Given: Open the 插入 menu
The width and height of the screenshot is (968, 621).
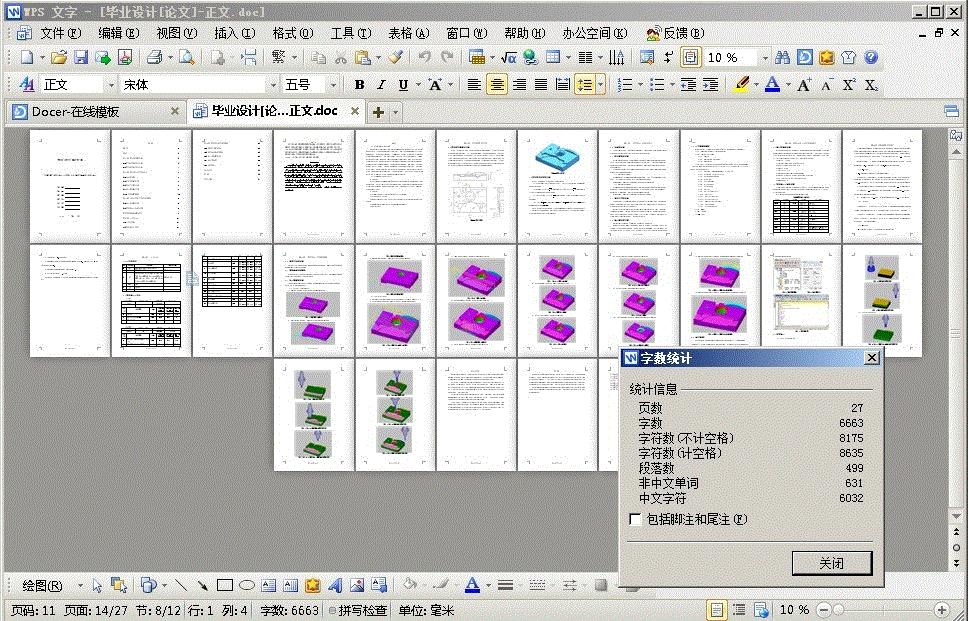Looking at the screenshot, I should click(x=235, y=33).
